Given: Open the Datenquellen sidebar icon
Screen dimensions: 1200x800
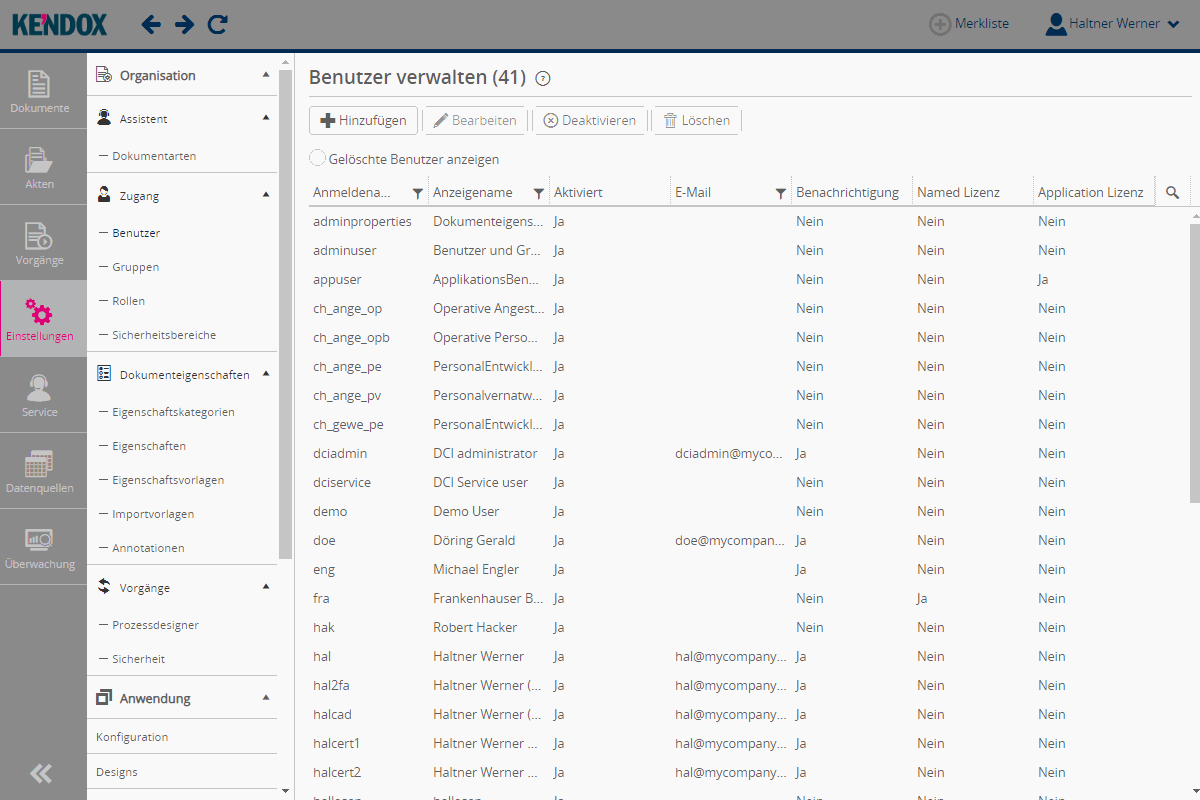Looking at the screenshot, I should click(x=40, y=471).
